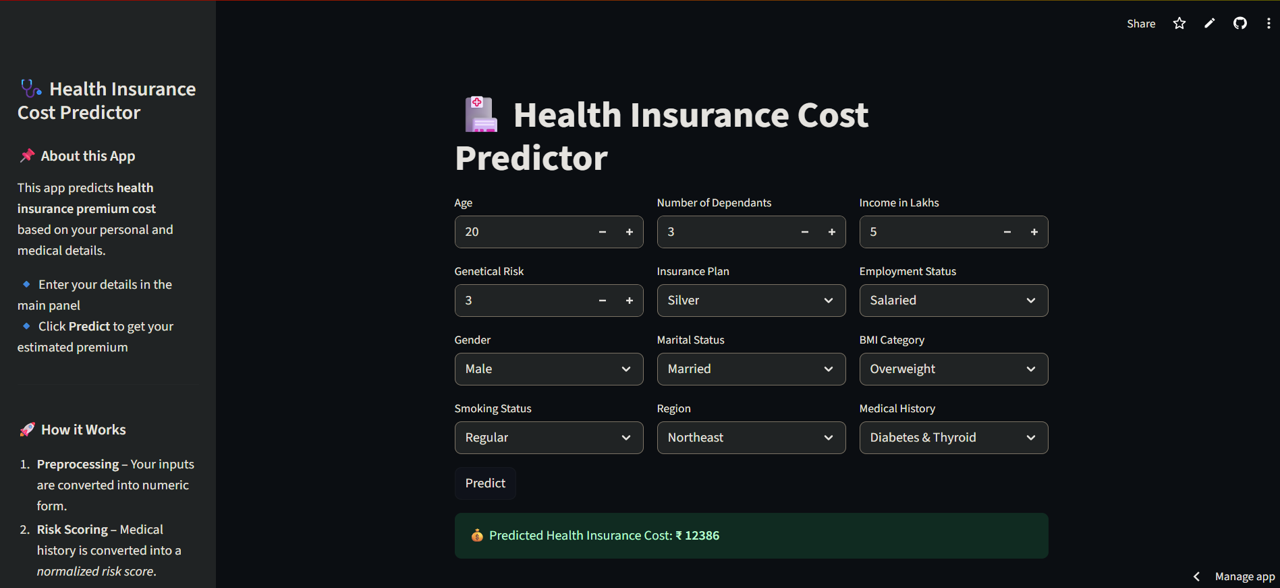Viewport: 1280px width, 588px height.
Task: Open the Manage app link
Action: point(1244,576)
